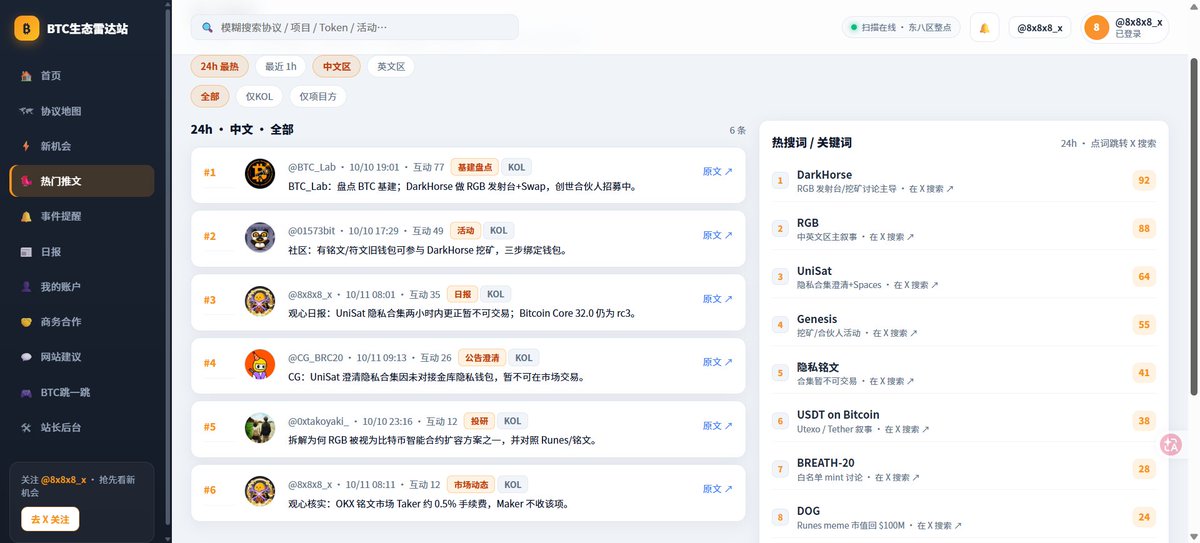Open 我的账户 in sidebar
Viewport: 1200px width, 543px height.
click(81, 287)
